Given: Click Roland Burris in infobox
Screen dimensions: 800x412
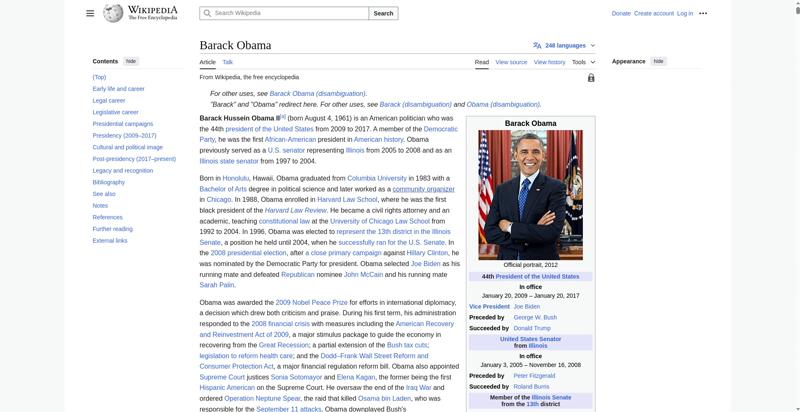Looking at the screenshot, I should [x=531, y=387].
